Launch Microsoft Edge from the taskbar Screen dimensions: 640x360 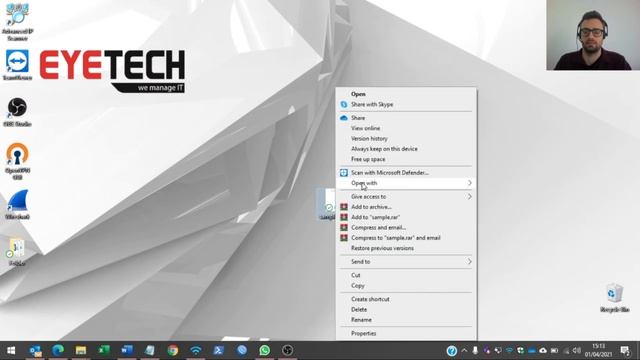pyautogui.click(x=58, y=350)
